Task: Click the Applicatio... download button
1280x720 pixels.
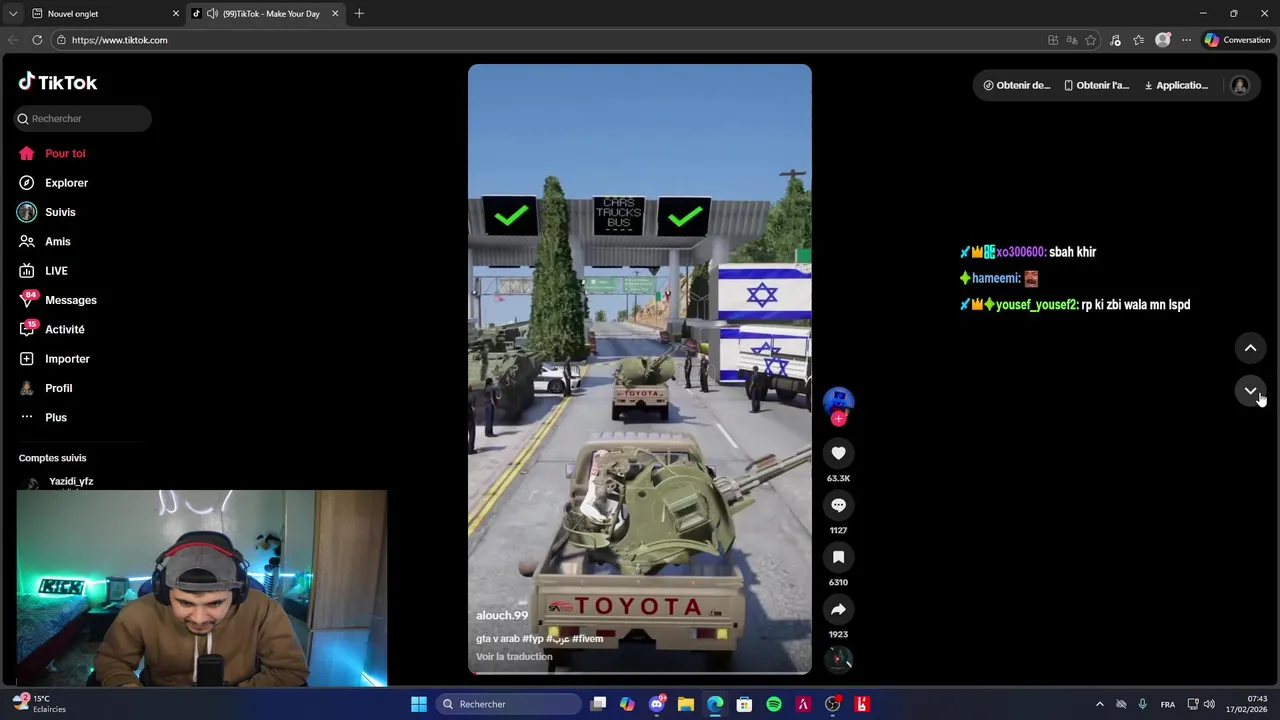Action: coord(1176,85)
